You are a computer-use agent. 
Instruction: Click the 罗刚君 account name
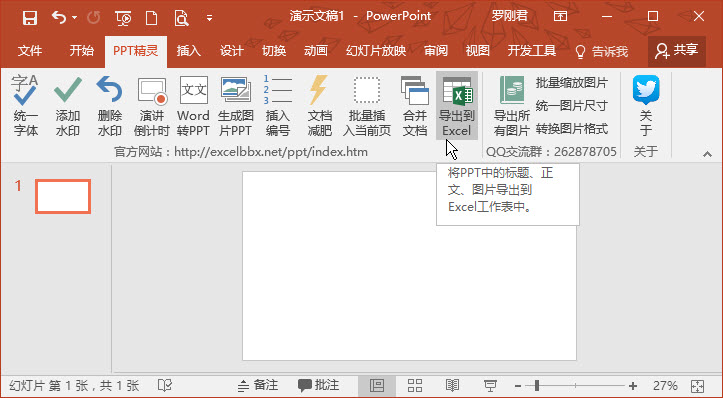pyautogui.click(x=509, y=16)
